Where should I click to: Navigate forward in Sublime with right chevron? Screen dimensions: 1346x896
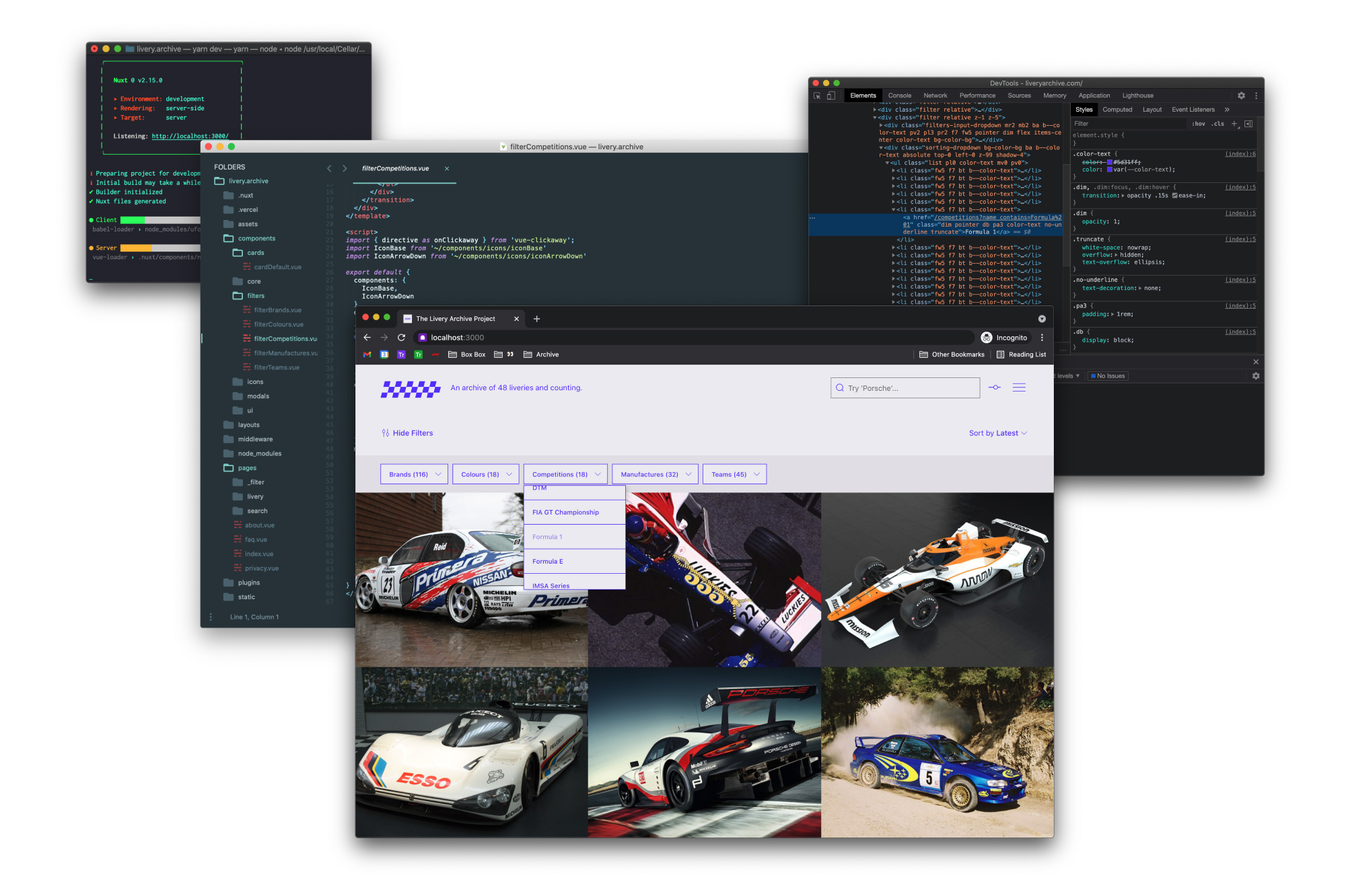pos(345,168)
